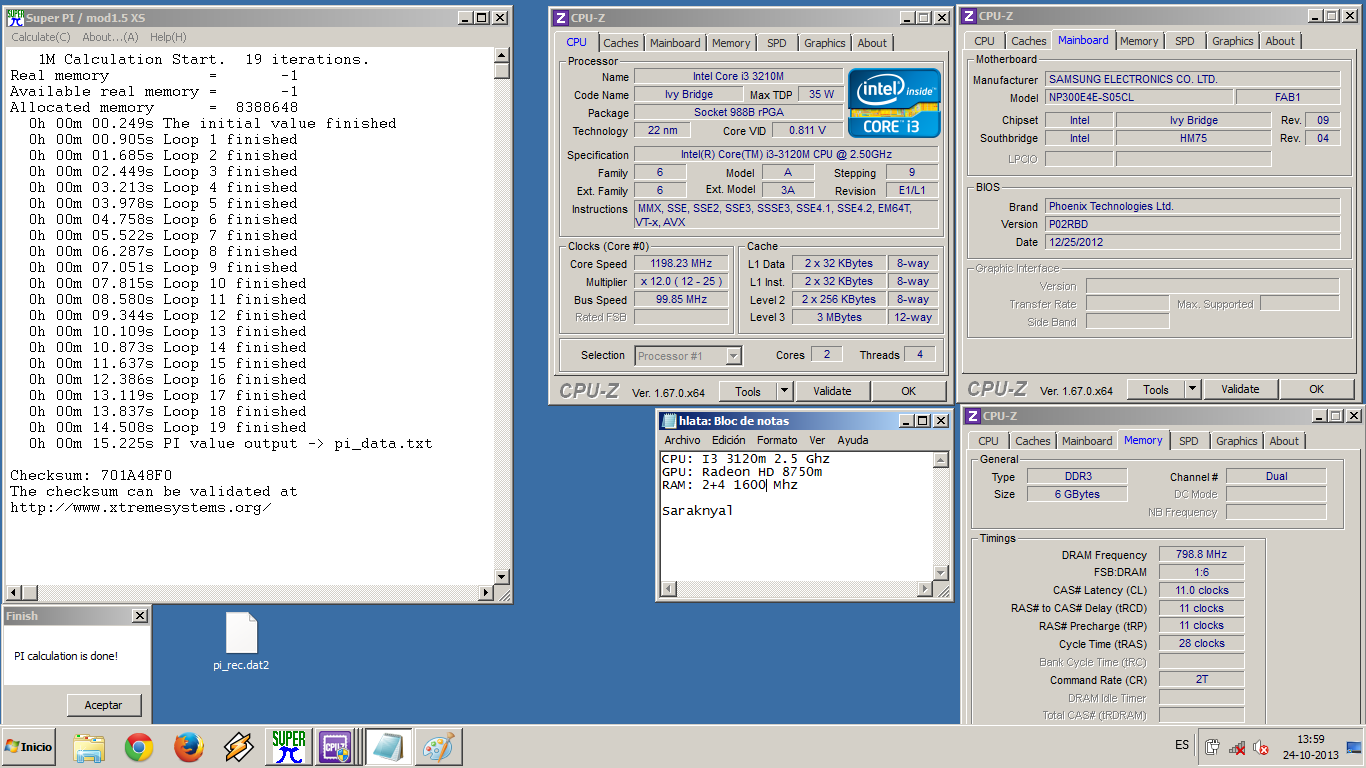Click the network disconnected tray icon

tap(1237, 747)
